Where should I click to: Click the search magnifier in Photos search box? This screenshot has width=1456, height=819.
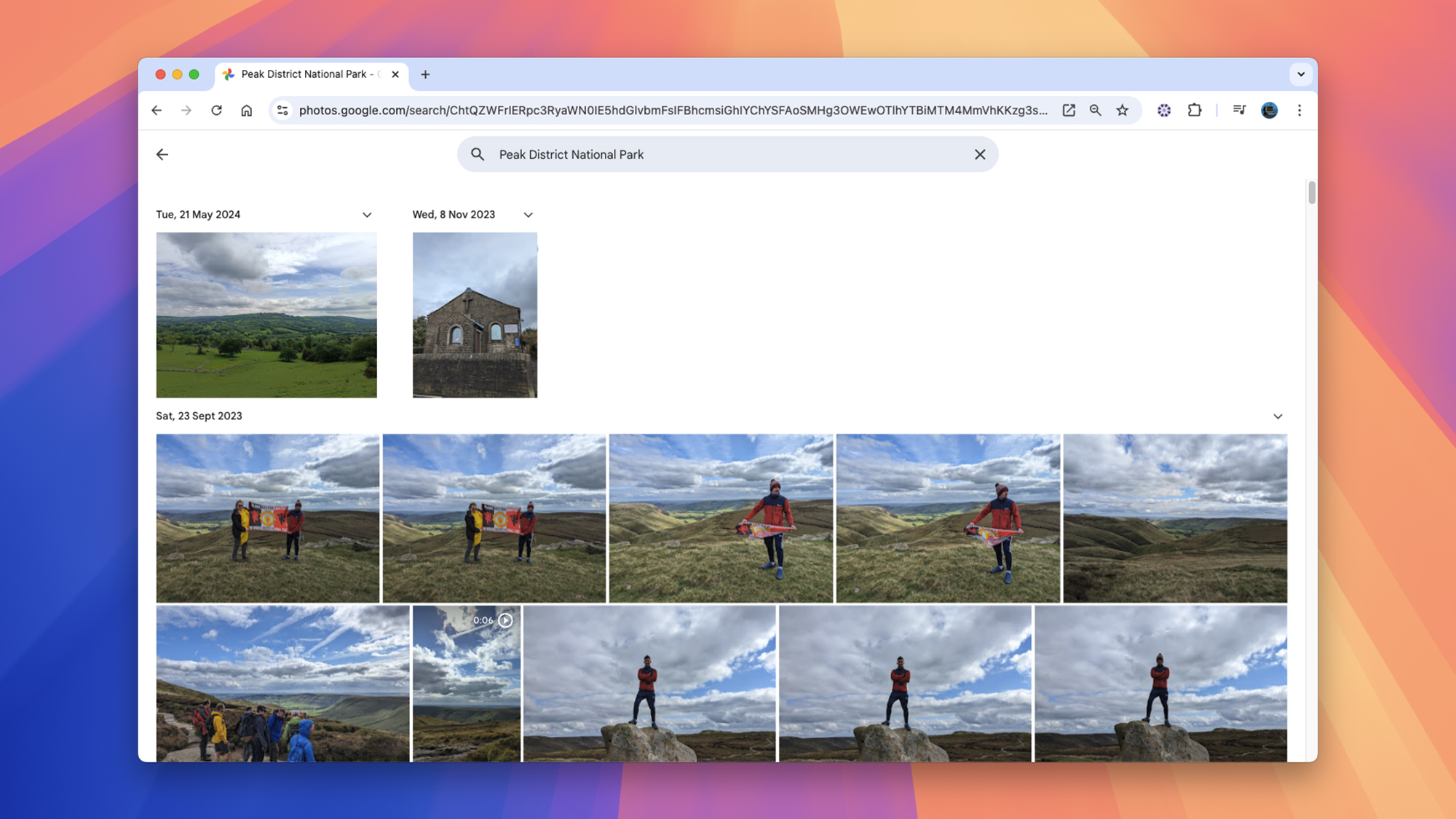tap(478, 154)
